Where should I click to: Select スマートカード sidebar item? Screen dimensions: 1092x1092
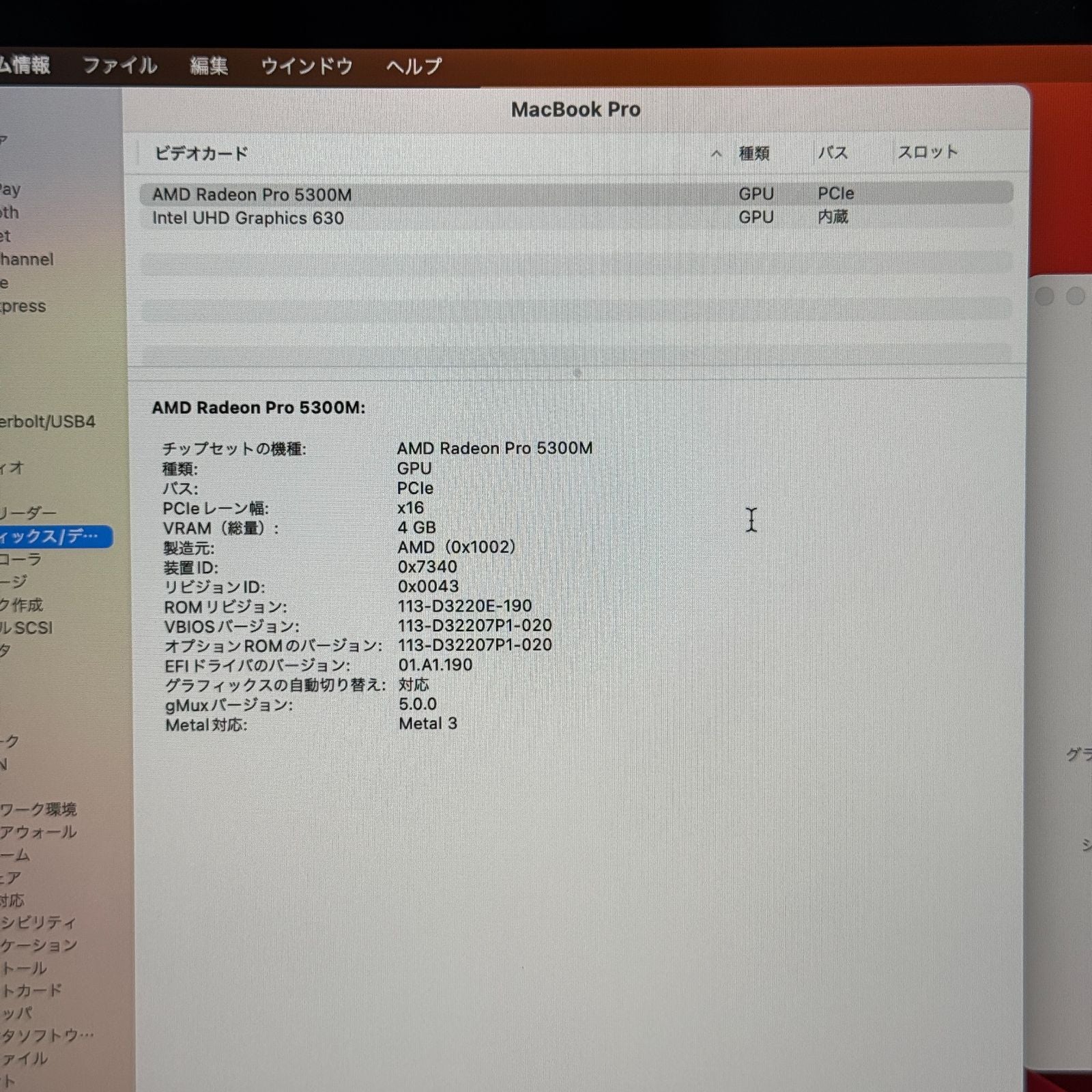[31, 990]
